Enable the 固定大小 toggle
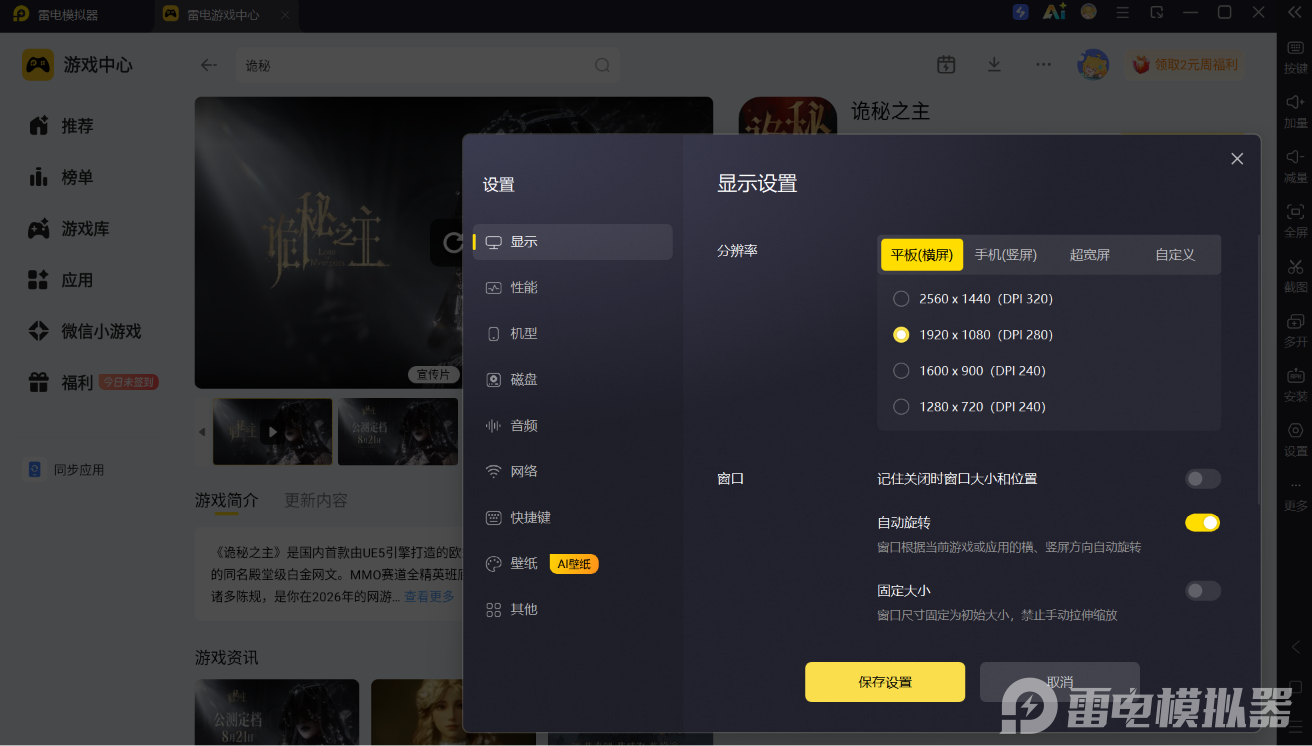 pyautogui.click(x=1203, y=591)
